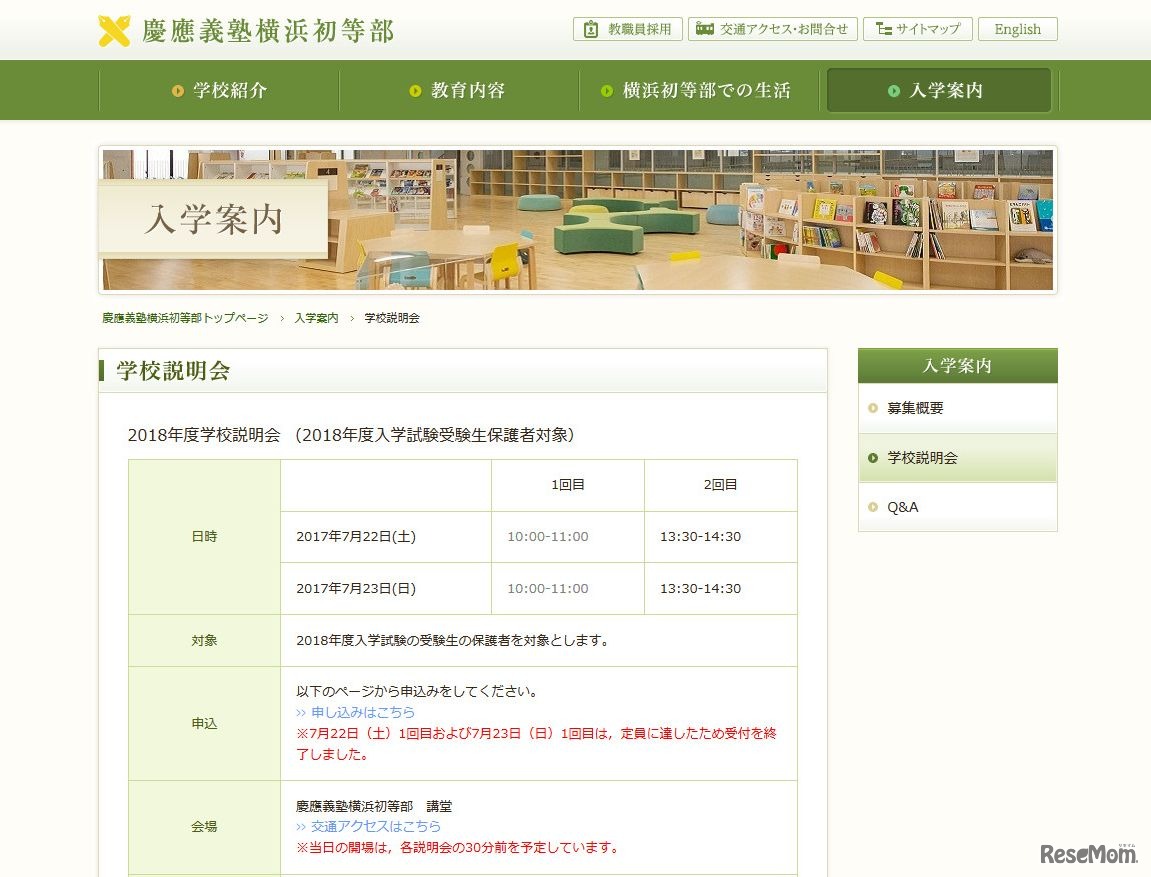
Task: Open 横浜初等部での生活 navigation menu
Action: [698, 90]
